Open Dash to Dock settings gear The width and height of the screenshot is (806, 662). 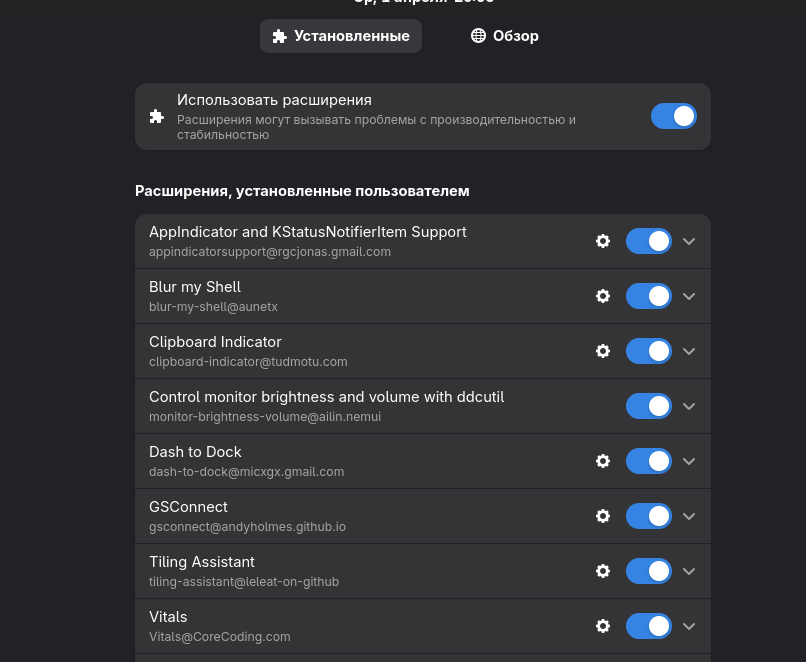[602, 461]
